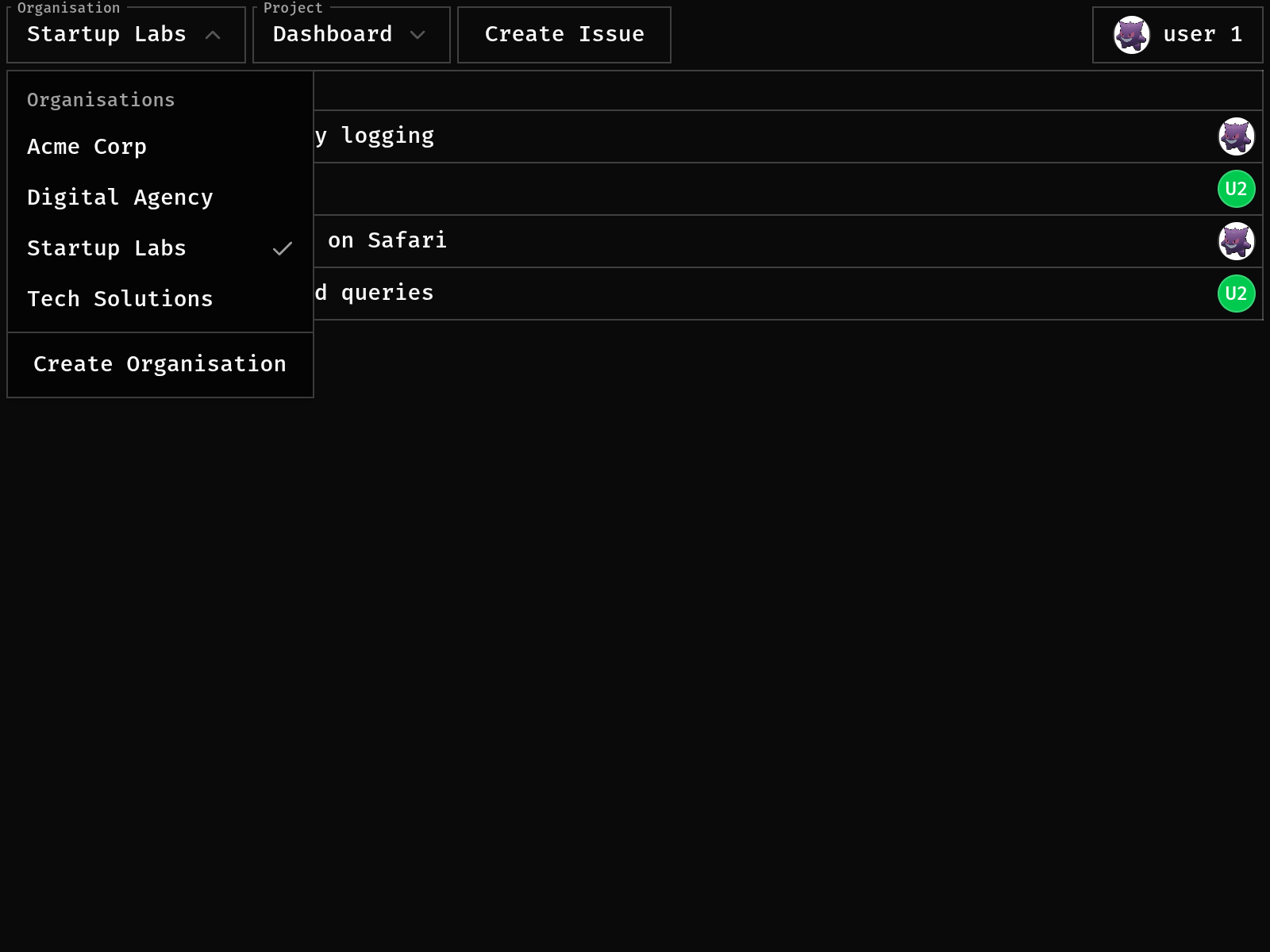Click the avatar on the Safari issue row
Screen dimensions: 1270x952
point(1236,241)
